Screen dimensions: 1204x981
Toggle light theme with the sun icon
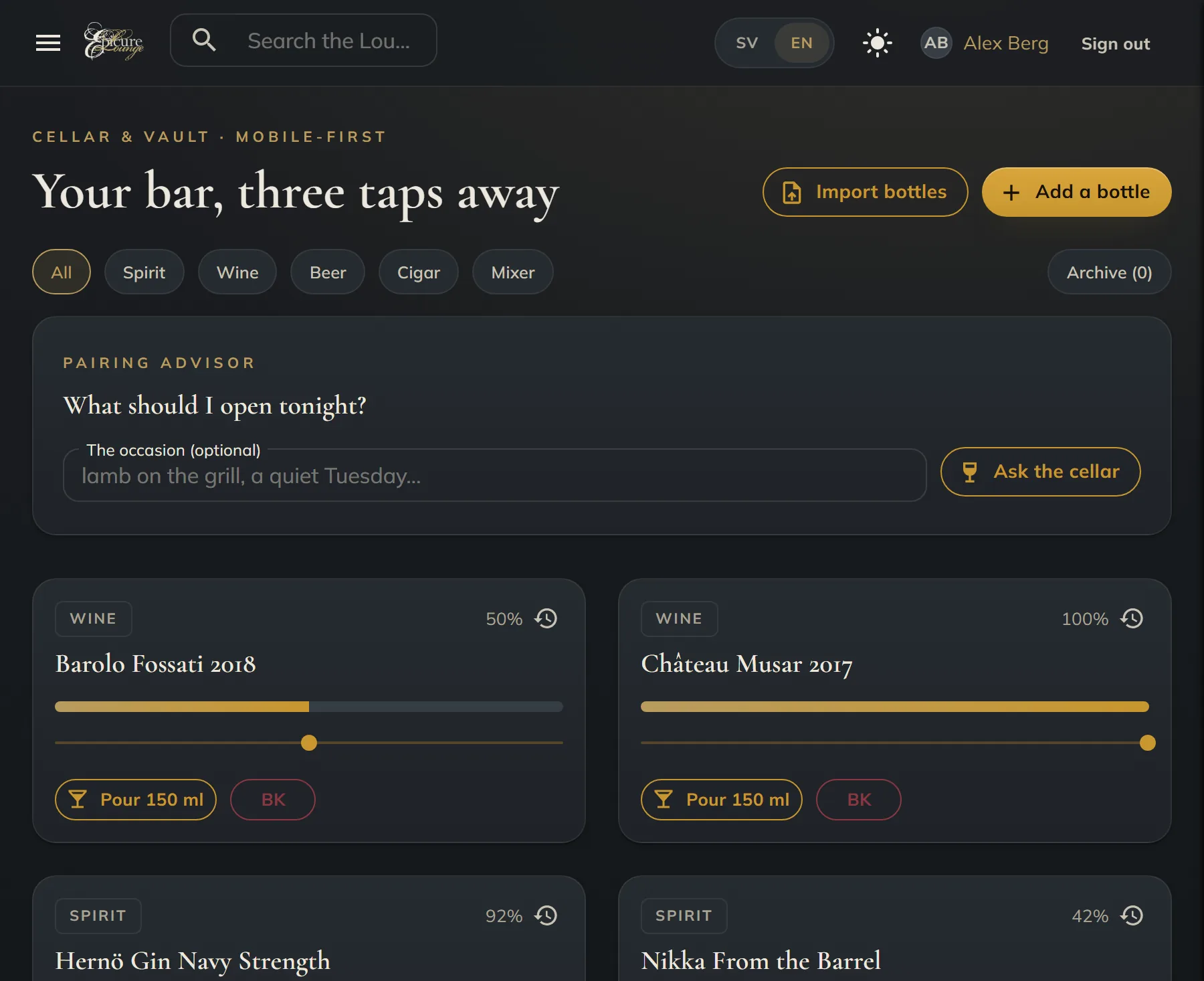[877, 43]
